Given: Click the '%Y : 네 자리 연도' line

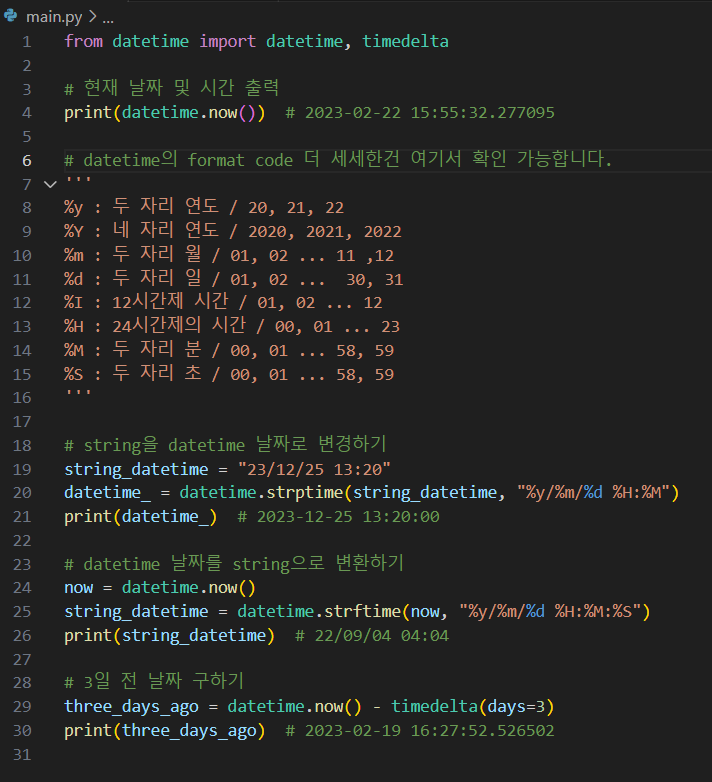Looking at the screenshot, I should pos(233,231).
